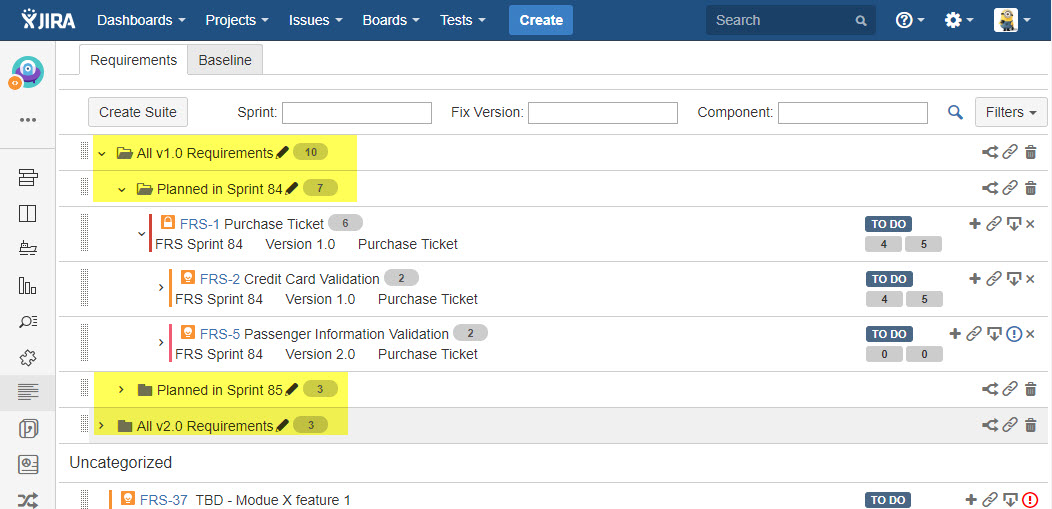
Task: Click into the Sprint filter field
Action: pos(357,113)
